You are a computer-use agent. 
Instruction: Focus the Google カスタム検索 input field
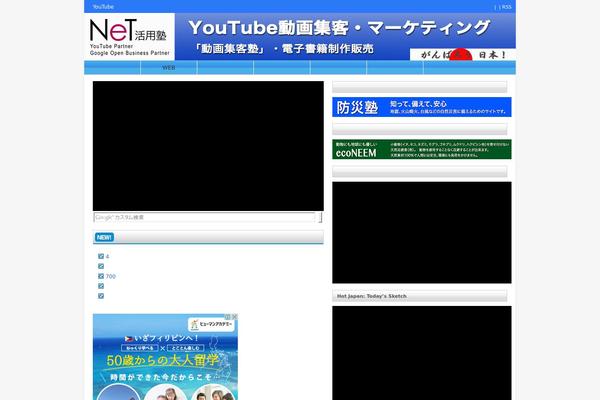pos(205,217)
